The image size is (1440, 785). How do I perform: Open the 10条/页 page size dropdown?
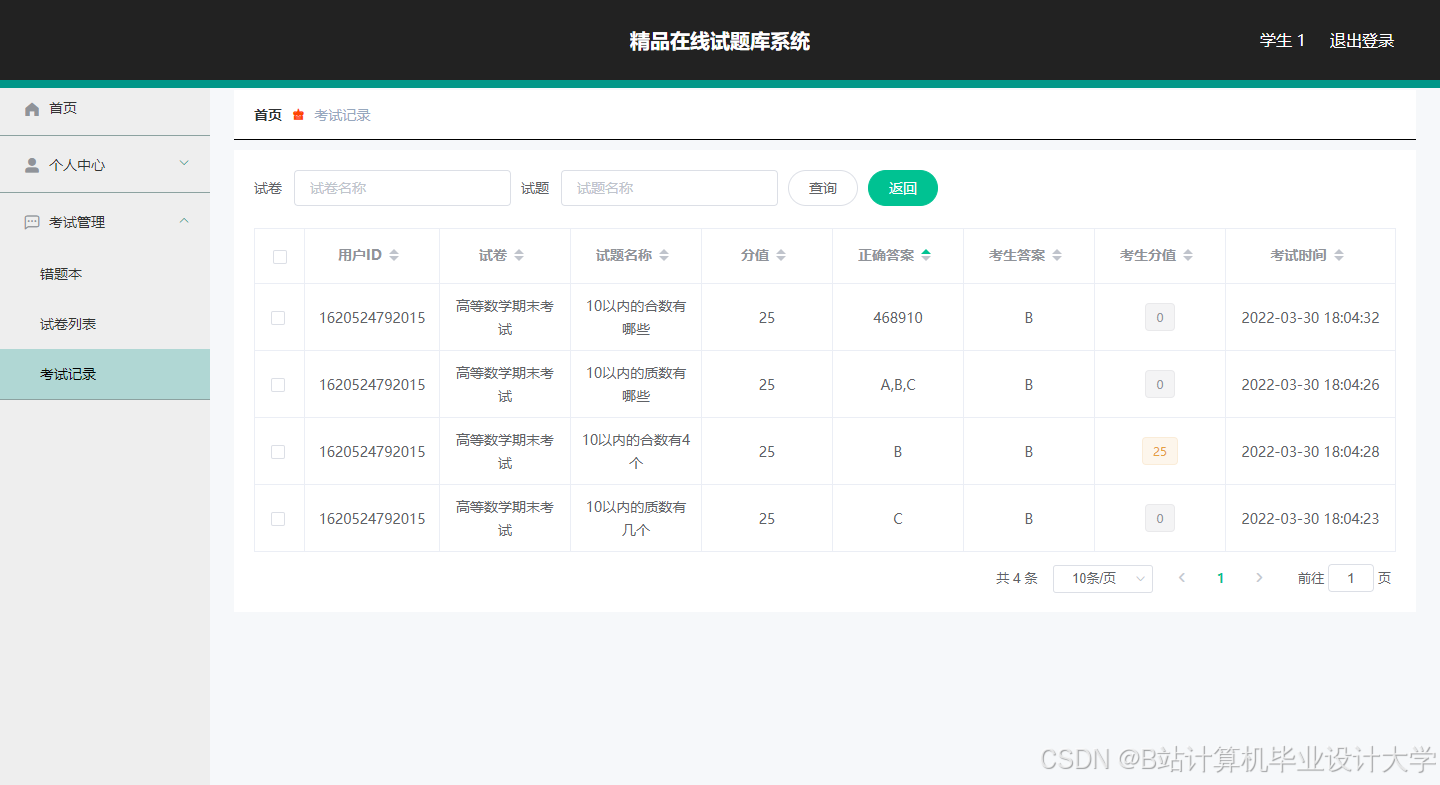pyautogui.click(x=1103, y=579)
